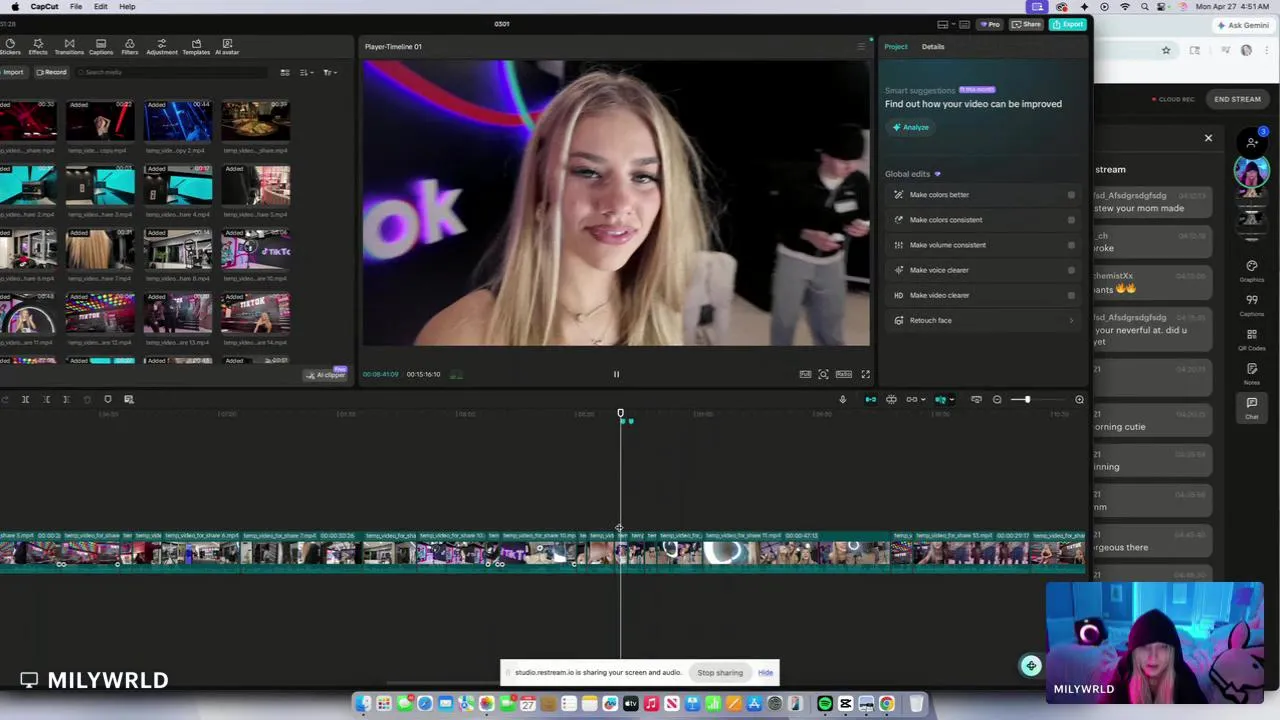Open the Effects panel in CapCut
This screenshot has height=720, width=1280.
coord(37,47)
